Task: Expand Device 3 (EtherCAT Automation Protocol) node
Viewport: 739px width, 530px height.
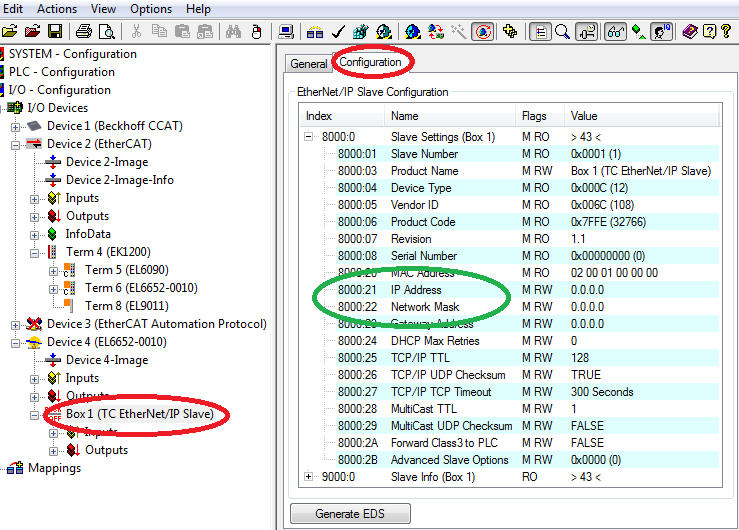Action: pos(16,325)
